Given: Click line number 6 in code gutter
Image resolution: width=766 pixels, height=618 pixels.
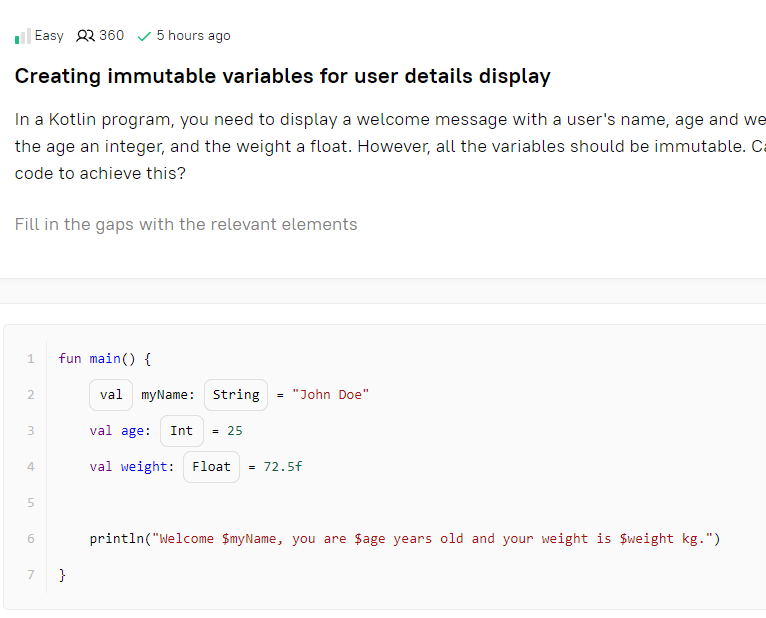Looking at the screenshot, I should pyautogui.click(x=31, y=539).
